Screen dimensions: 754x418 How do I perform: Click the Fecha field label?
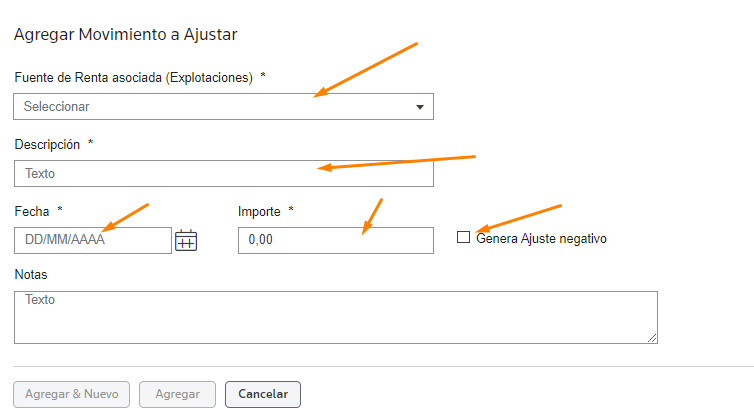coord(32,211)
